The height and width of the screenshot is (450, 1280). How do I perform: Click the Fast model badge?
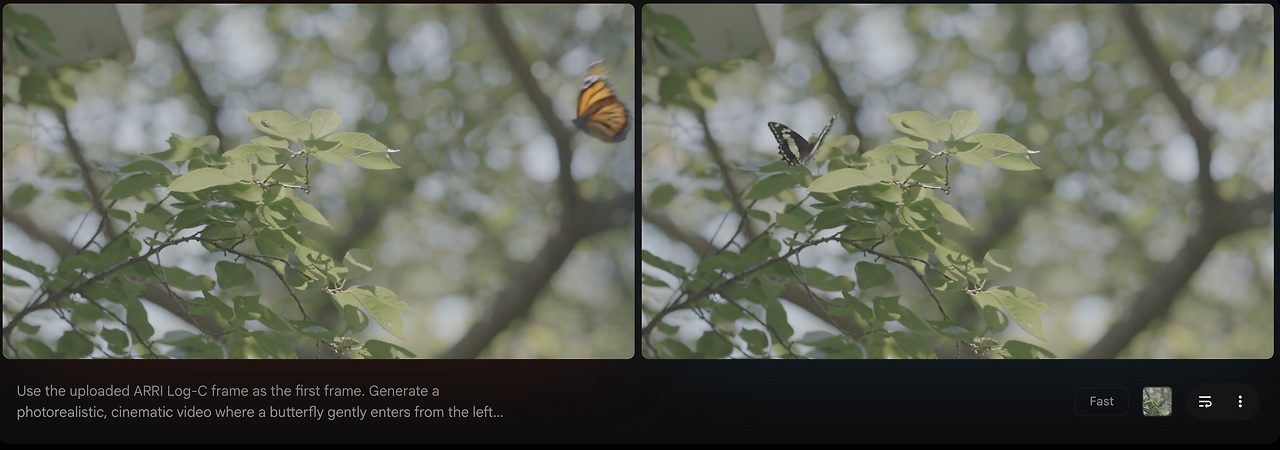[x=1102, y=401]
